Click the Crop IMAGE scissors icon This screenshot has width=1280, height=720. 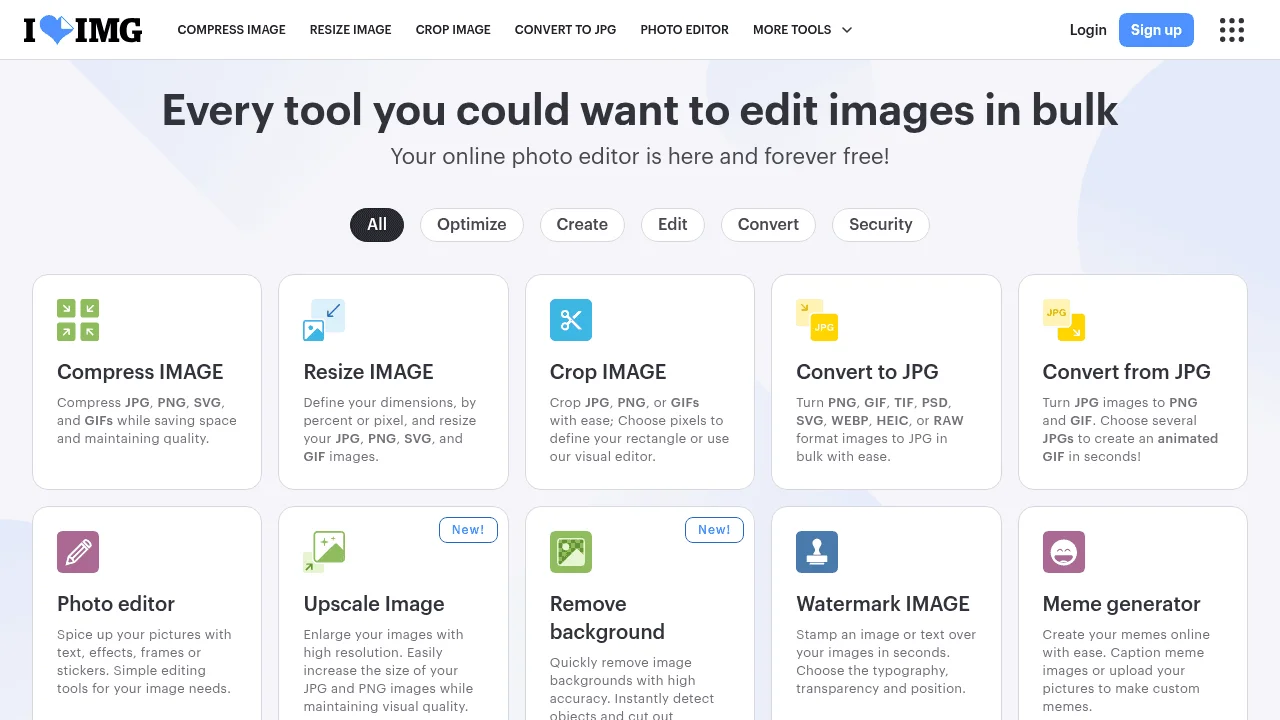571,320
